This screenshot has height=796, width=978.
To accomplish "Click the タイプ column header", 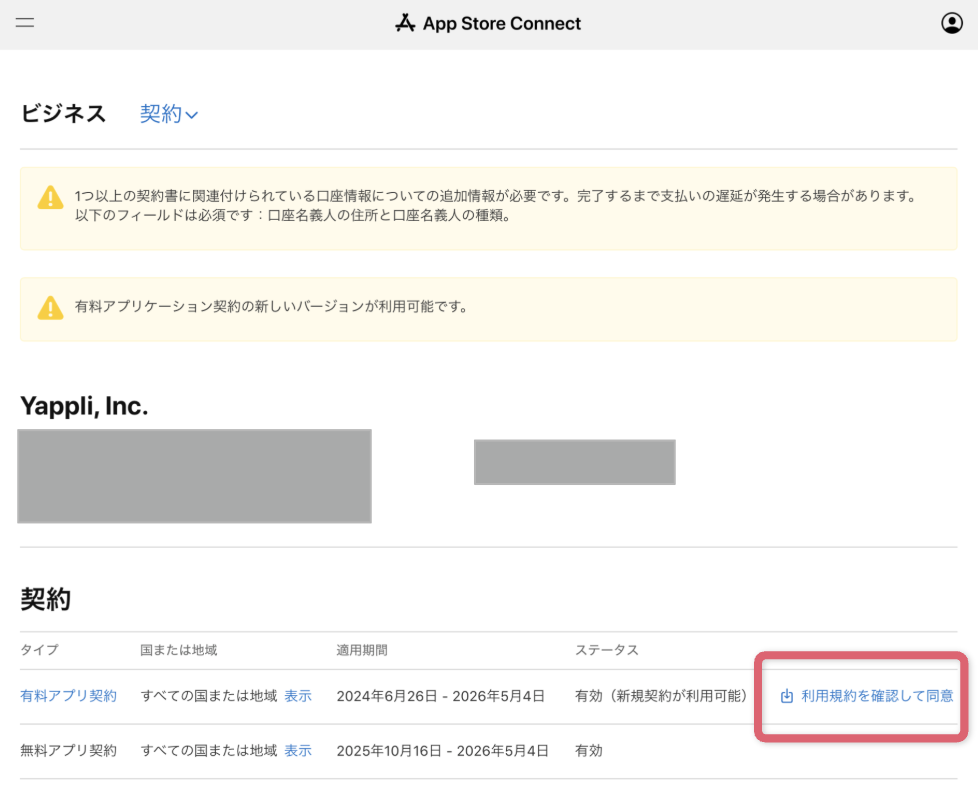I will [39, 650].
